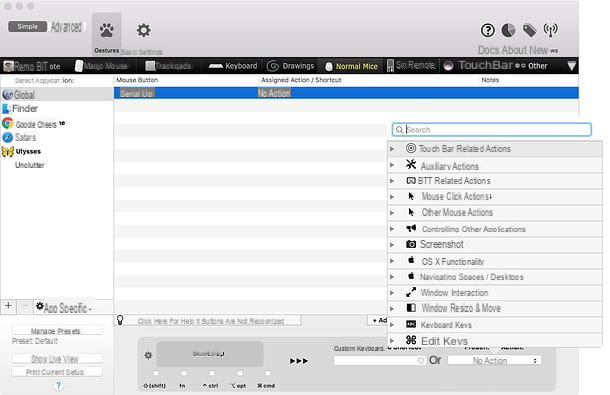
Task: Open help for unrecognized buttons
Action: [210, 321]
